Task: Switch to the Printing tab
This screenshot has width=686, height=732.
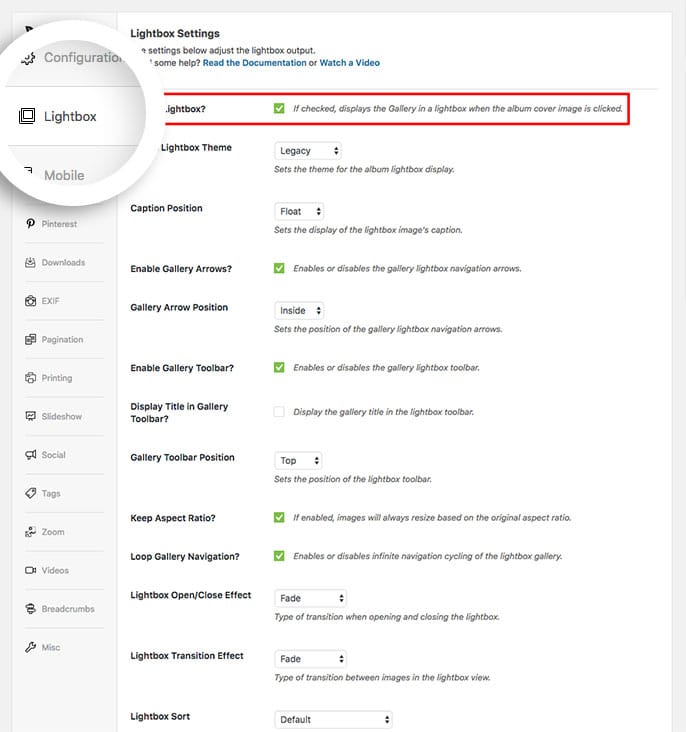Action: [57, 378]
